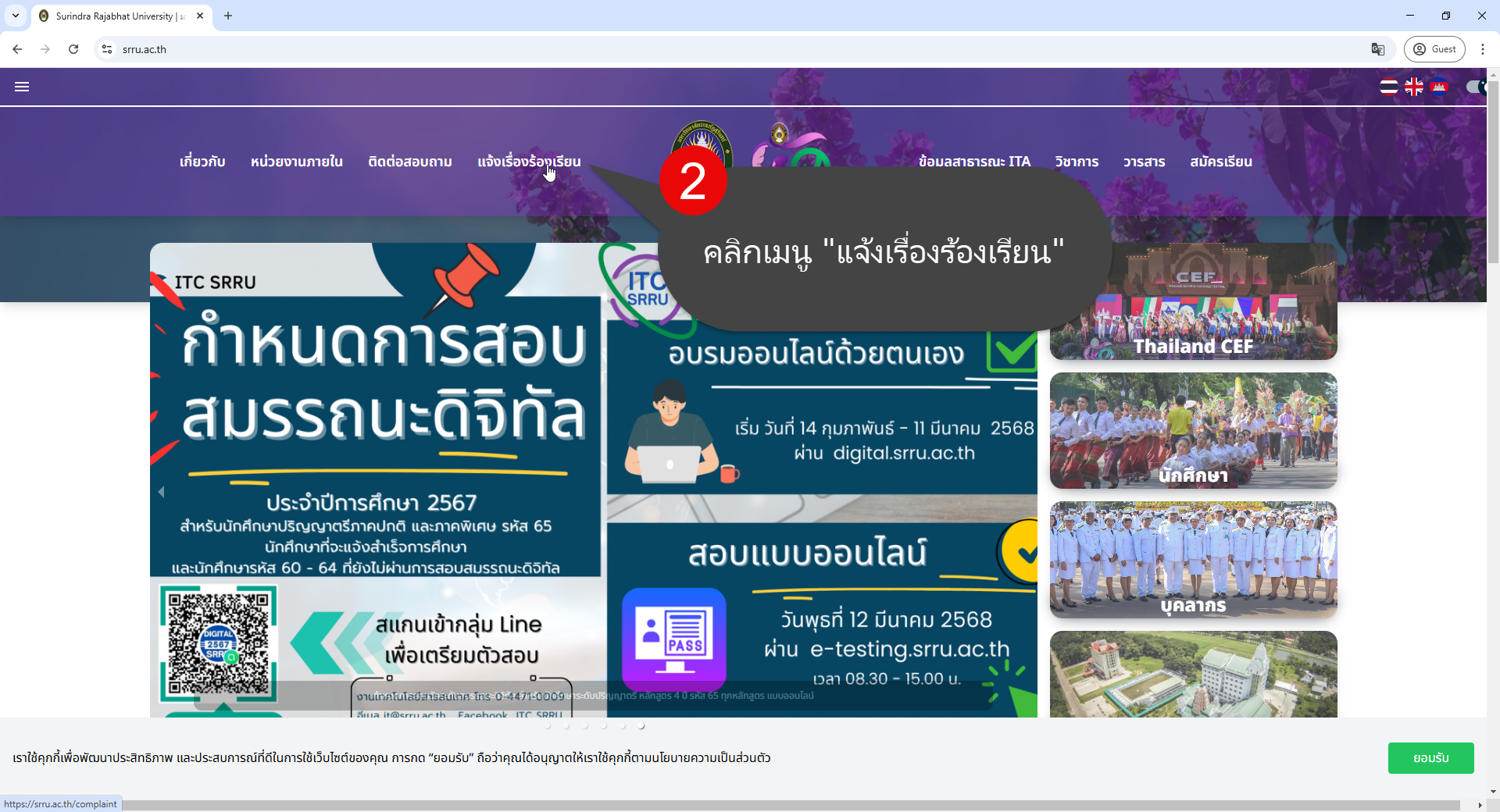The height and width of the screenshot is (812, 1500).
Task: Click the previous-slide arrow on the banner
Action: pos(160,491)
